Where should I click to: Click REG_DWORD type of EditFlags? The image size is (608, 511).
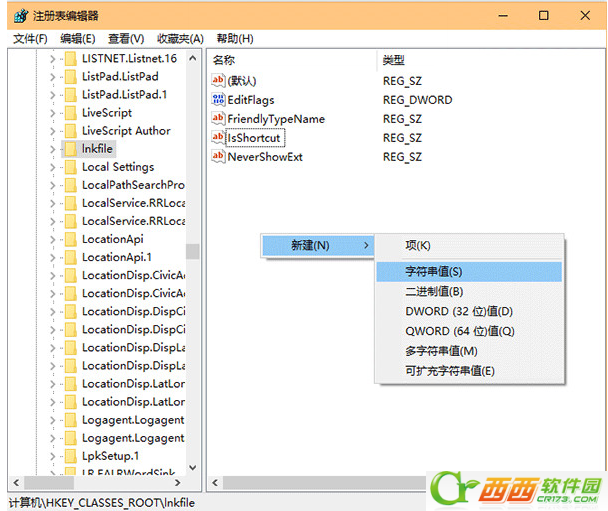[418, 100]
